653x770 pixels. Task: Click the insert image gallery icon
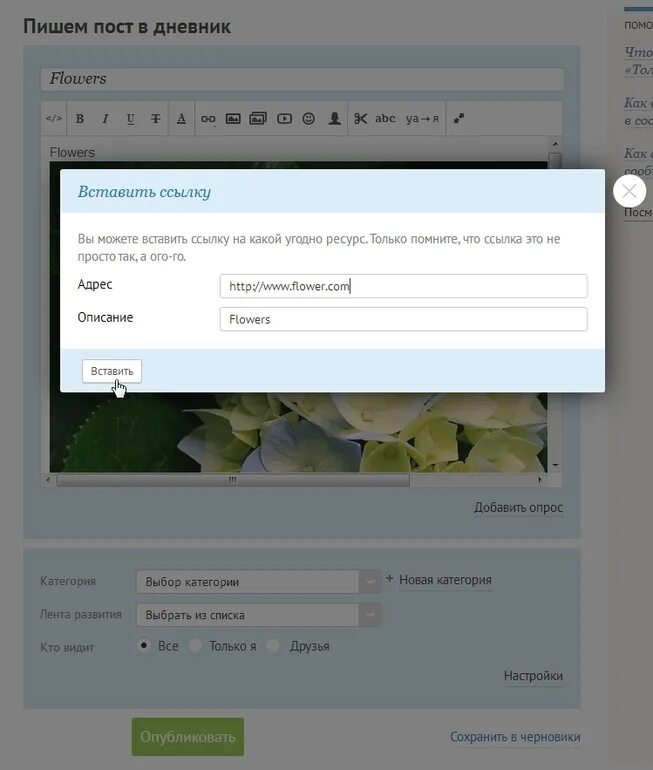258,118
